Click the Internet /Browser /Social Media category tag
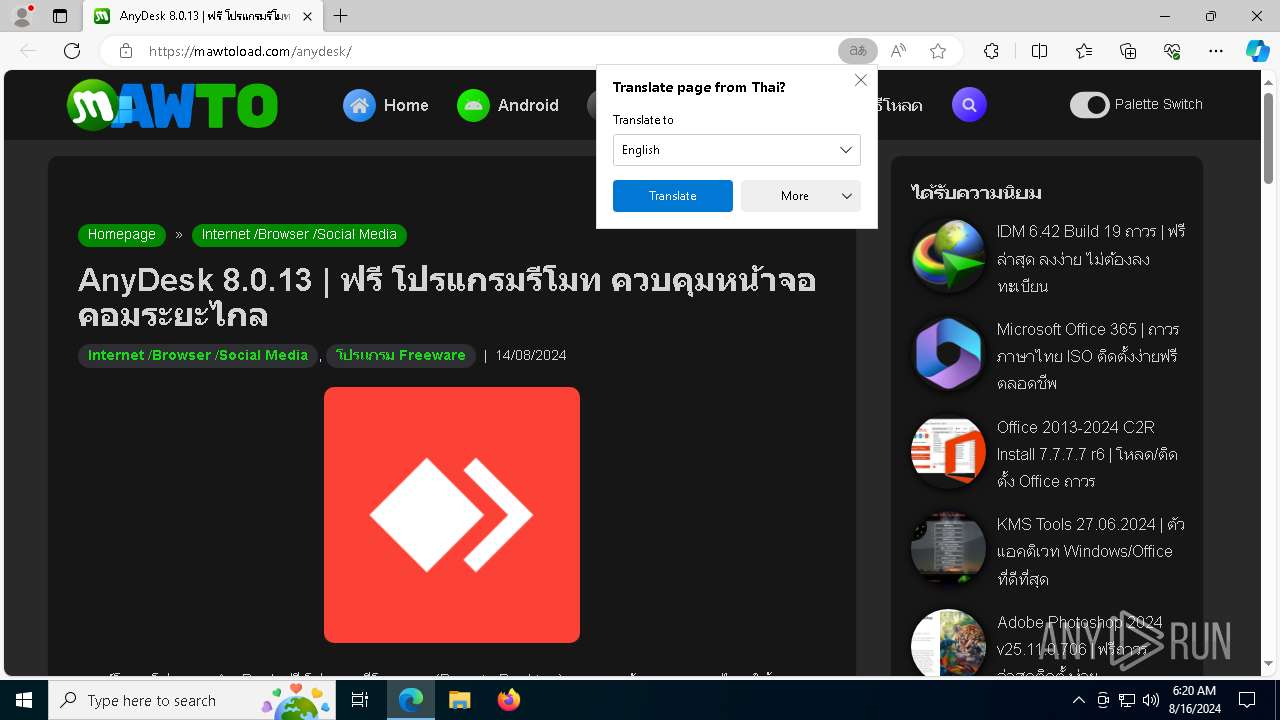Viewport: 1280px width, 720px height. [198, 356]
